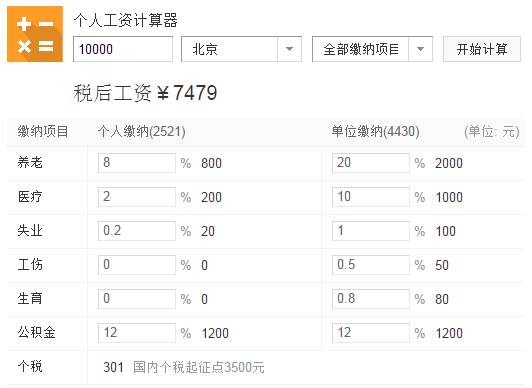Click the (单位: 元) unit label
Viewport: 532px width, 388px height.
[x=492, y=132]
